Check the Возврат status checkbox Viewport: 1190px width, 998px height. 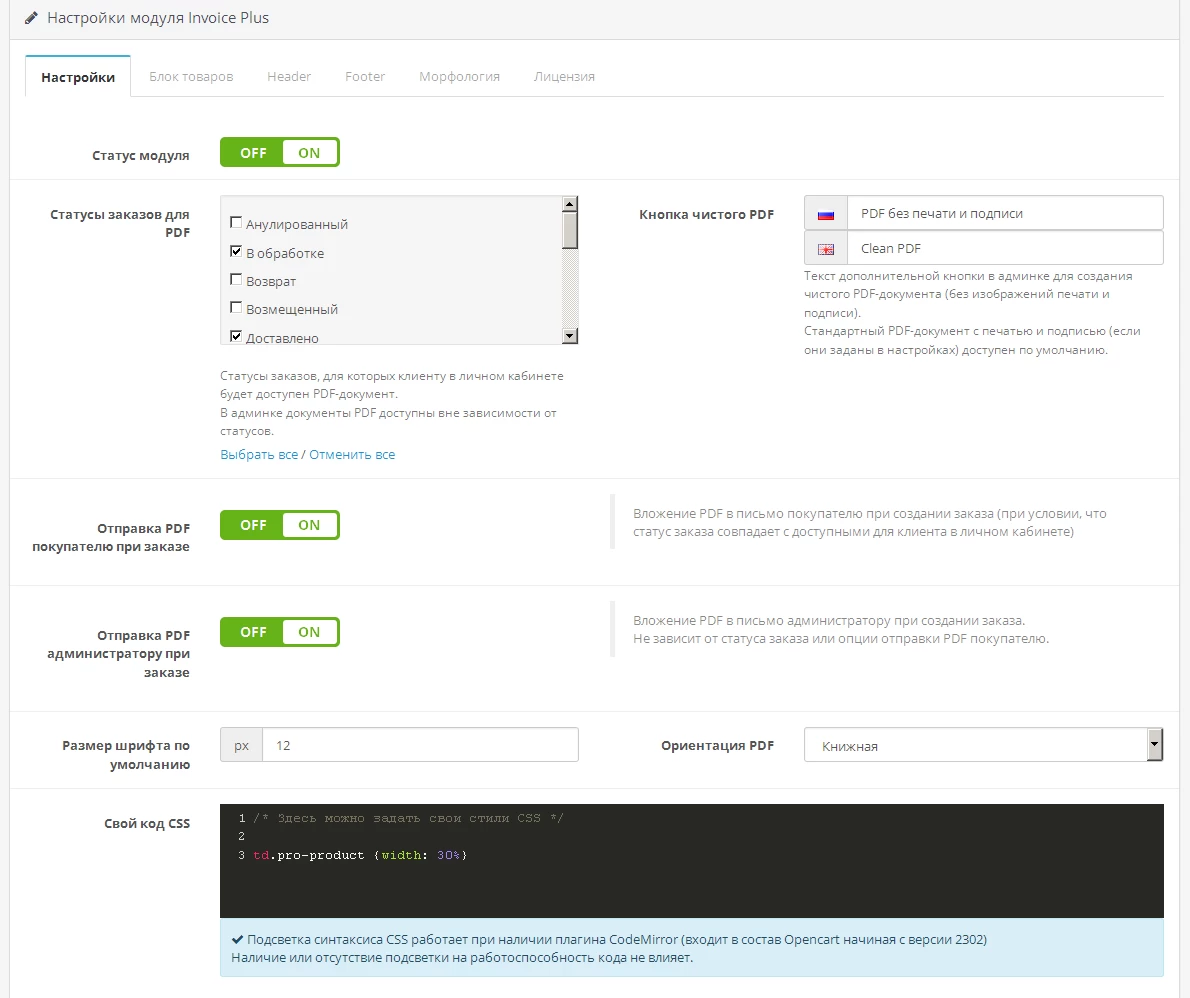pos(236,279)
